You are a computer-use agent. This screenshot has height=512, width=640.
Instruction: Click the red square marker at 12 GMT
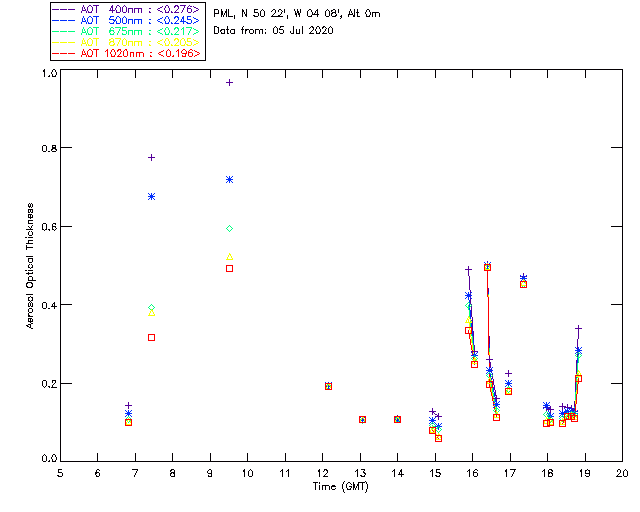(x=329, y=386)
